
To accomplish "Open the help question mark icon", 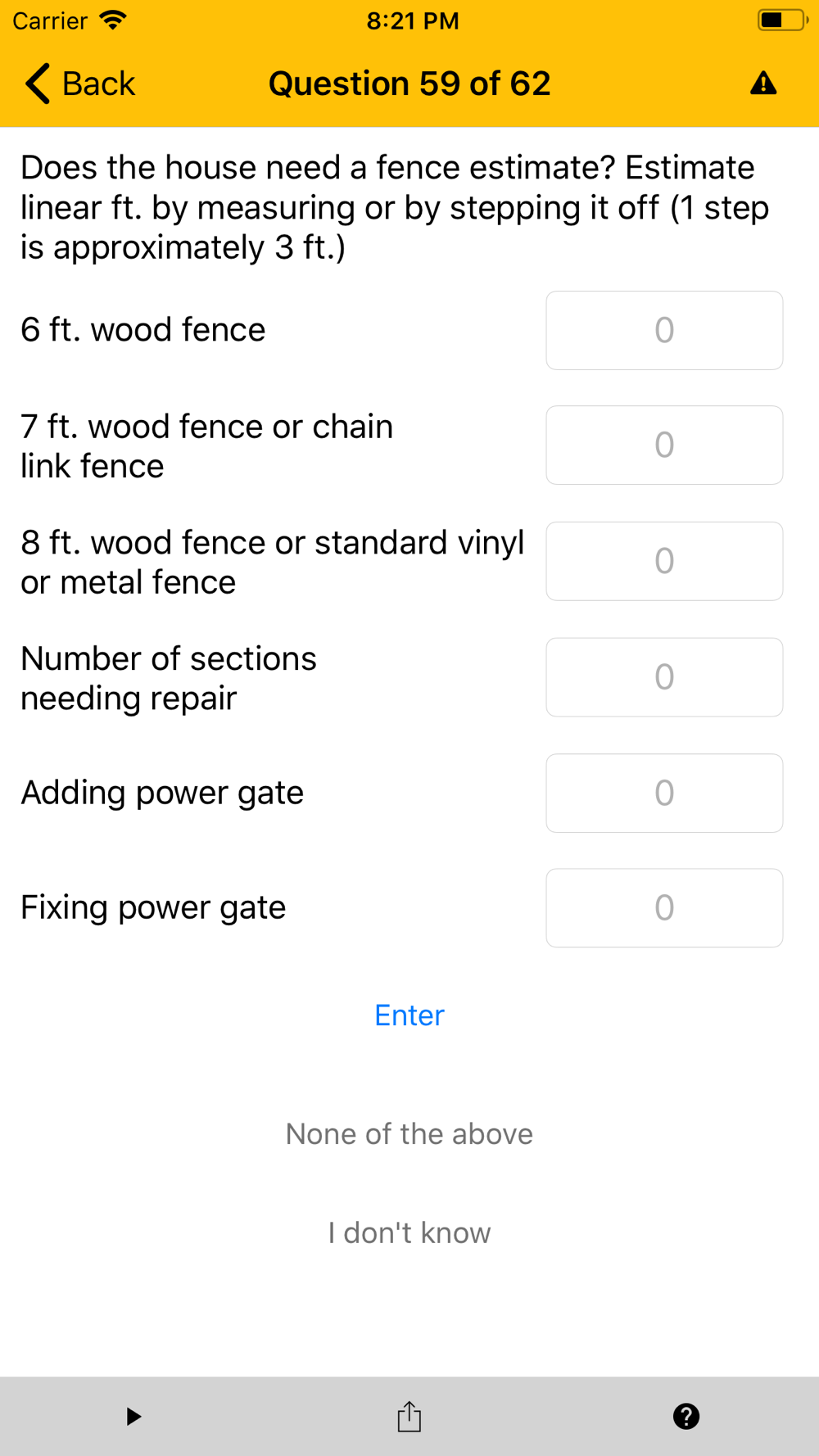I will point(686,1416).
